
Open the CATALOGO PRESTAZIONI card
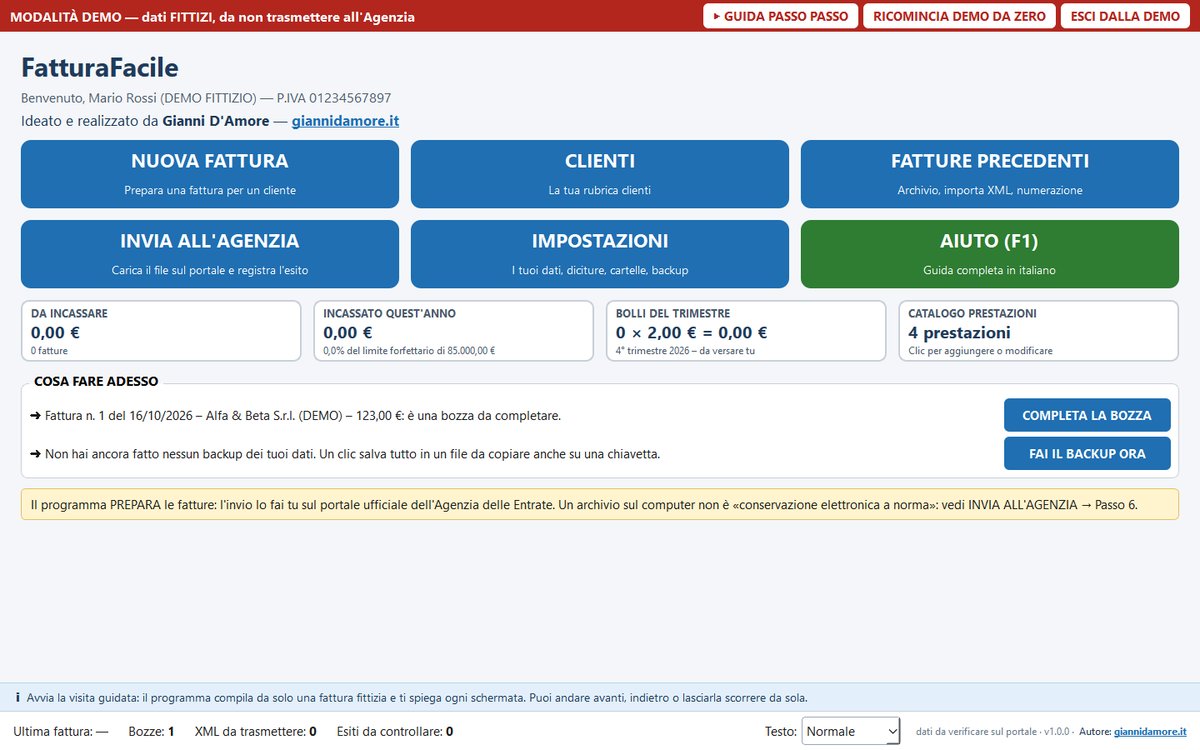point(1038,331)
